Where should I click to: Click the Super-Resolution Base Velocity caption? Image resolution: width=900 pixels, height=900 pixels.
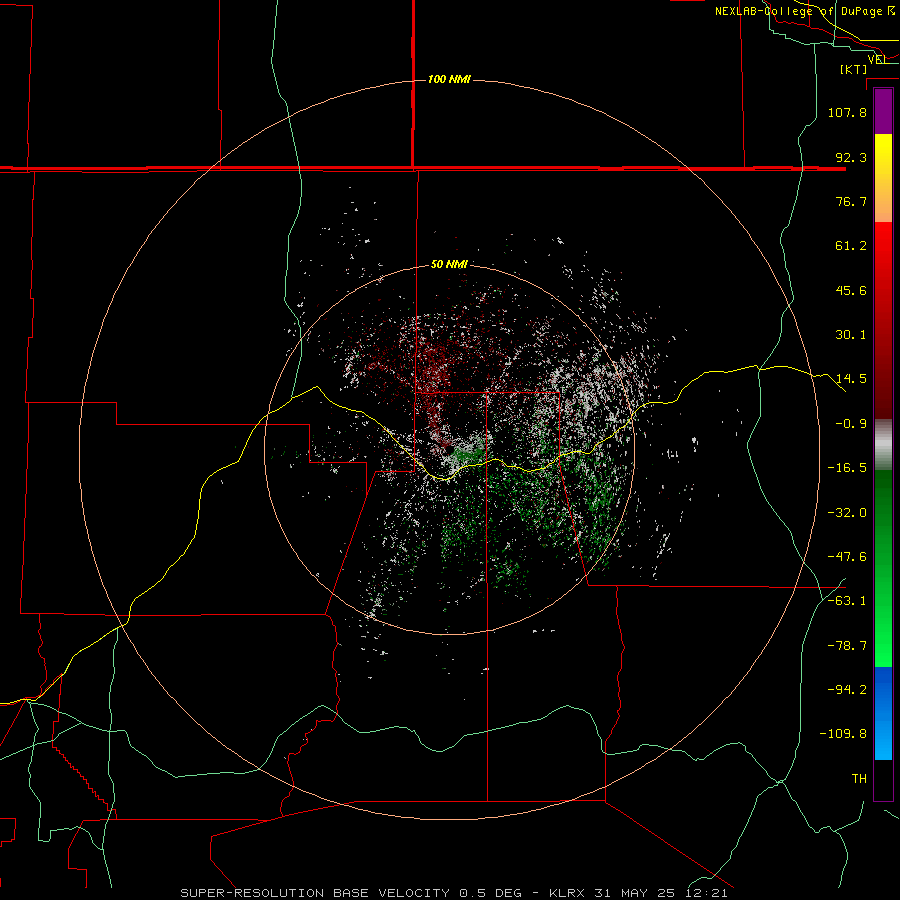[454, 893]
